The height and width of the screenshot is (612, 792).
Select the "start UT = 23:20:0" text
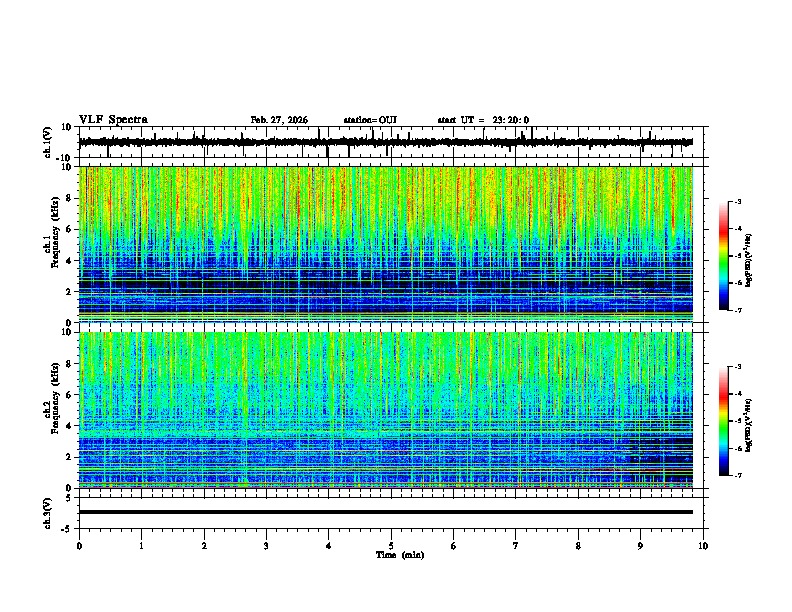(483, 120)
